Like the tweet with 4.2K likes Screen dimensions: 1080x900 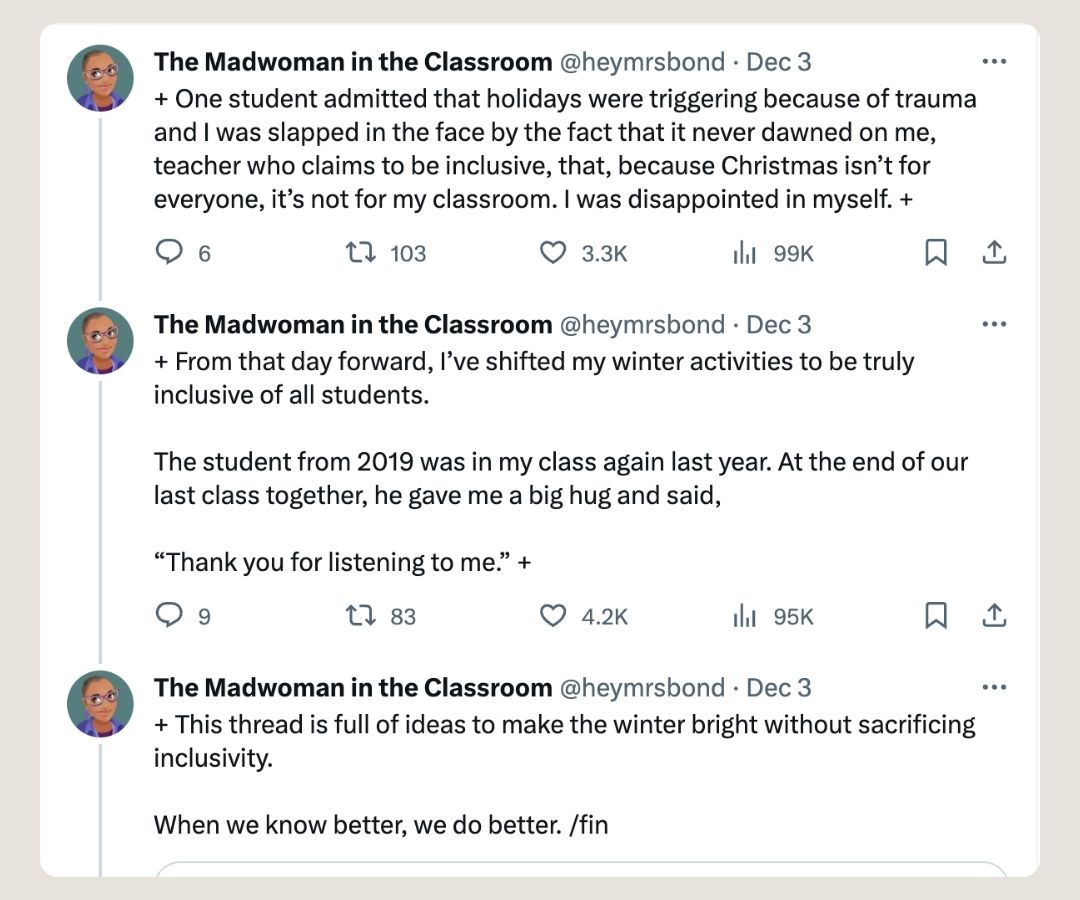(x=553, y=616)
